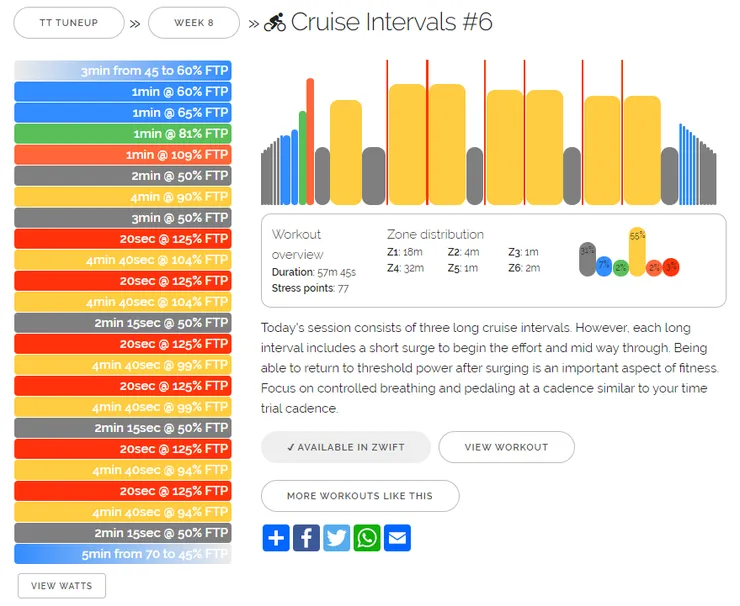Click the cyclist icon beside Cruise Intervals title

coord(275,22)
